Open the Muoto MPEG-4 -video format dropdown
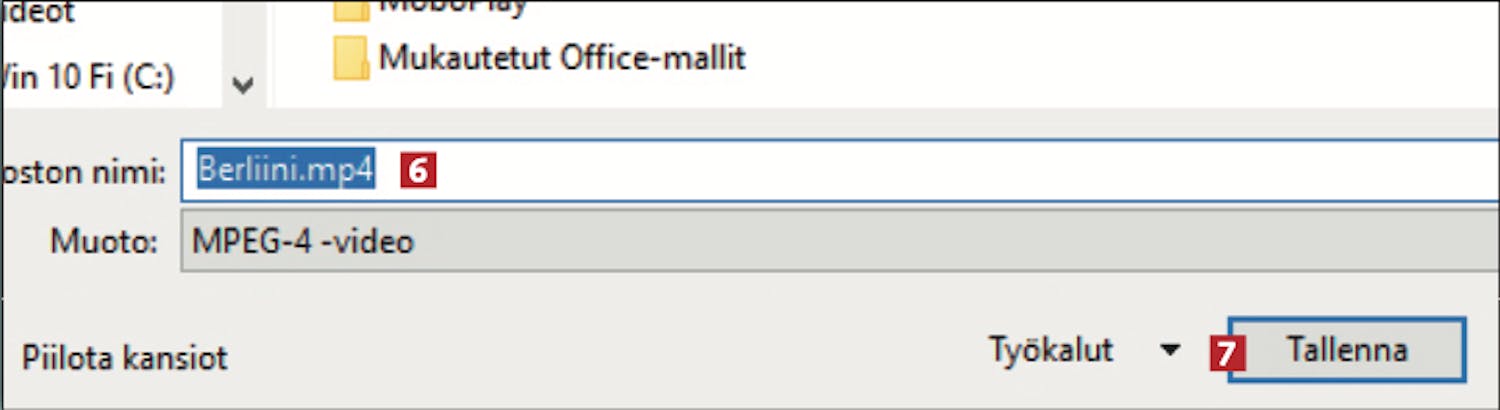This screenshot has height=410, width=1500. click(840, 241)
